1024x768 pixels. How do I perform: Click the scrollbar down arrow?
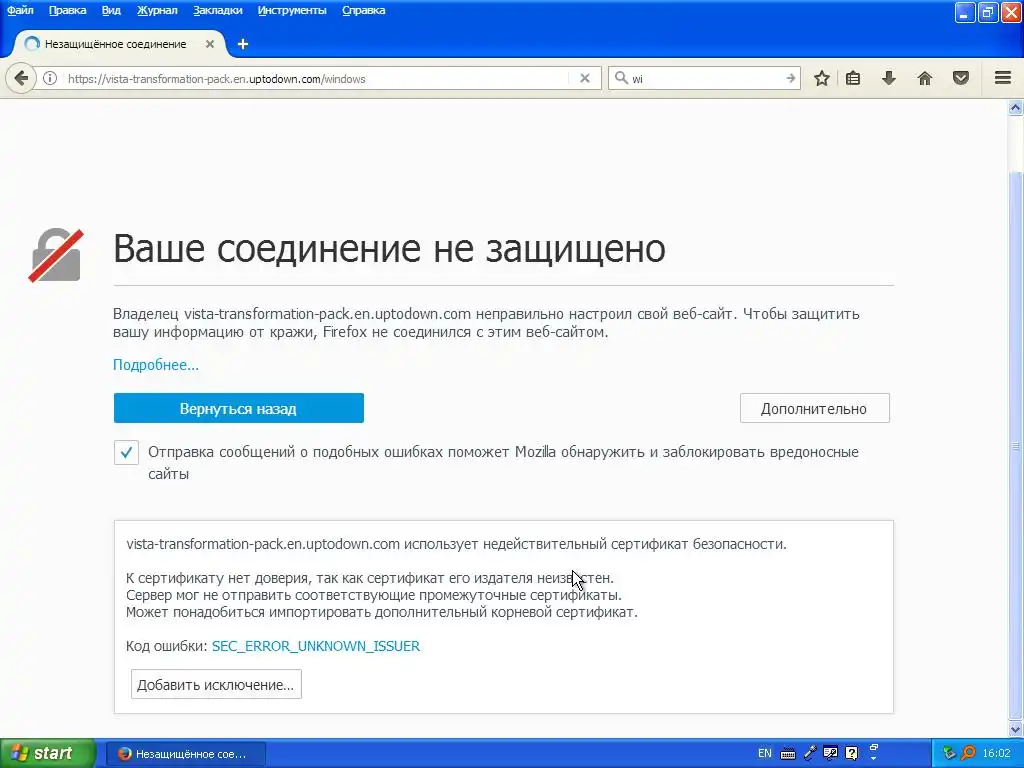click(1016, 729)
